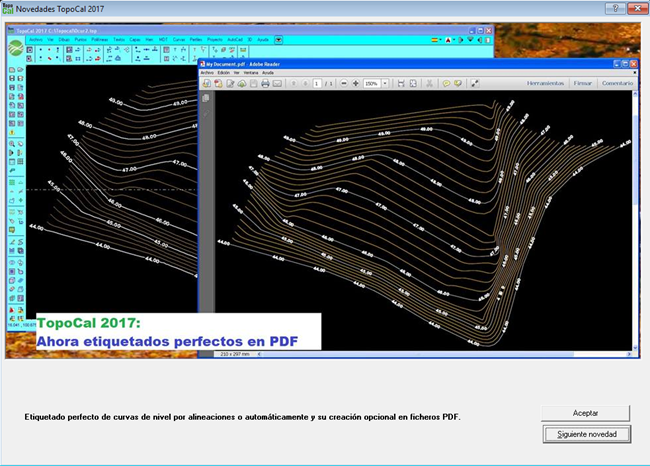The height and width of the screenshot is (466, 650).
Task: Open Polilíneas menu in TopoCal window
Action: coord(99,40)
